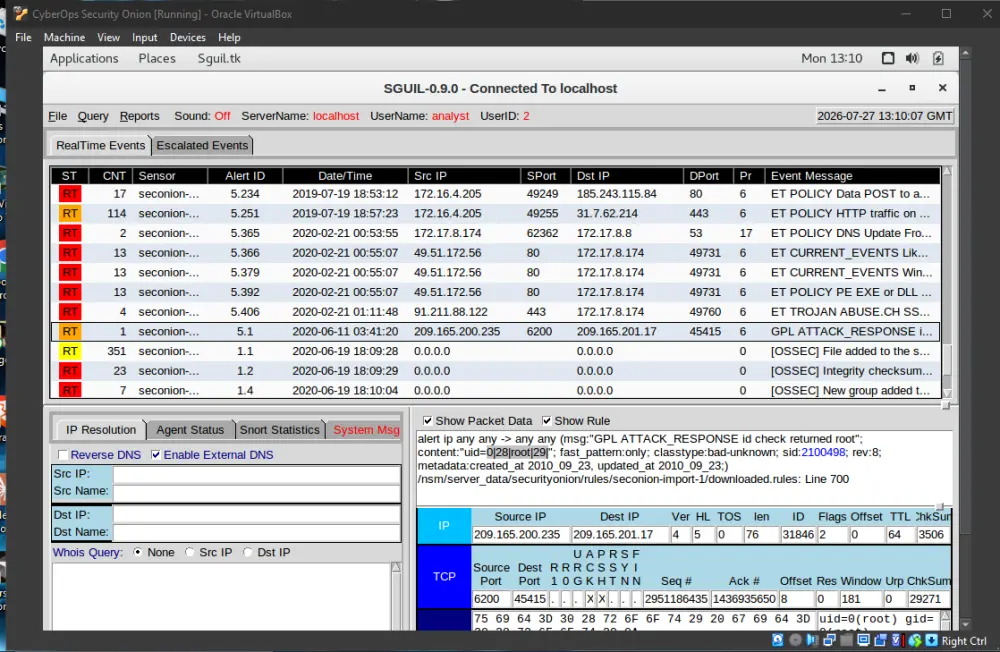
Task: Click the events table scroll-down arrow
Action: pos(947,393)
